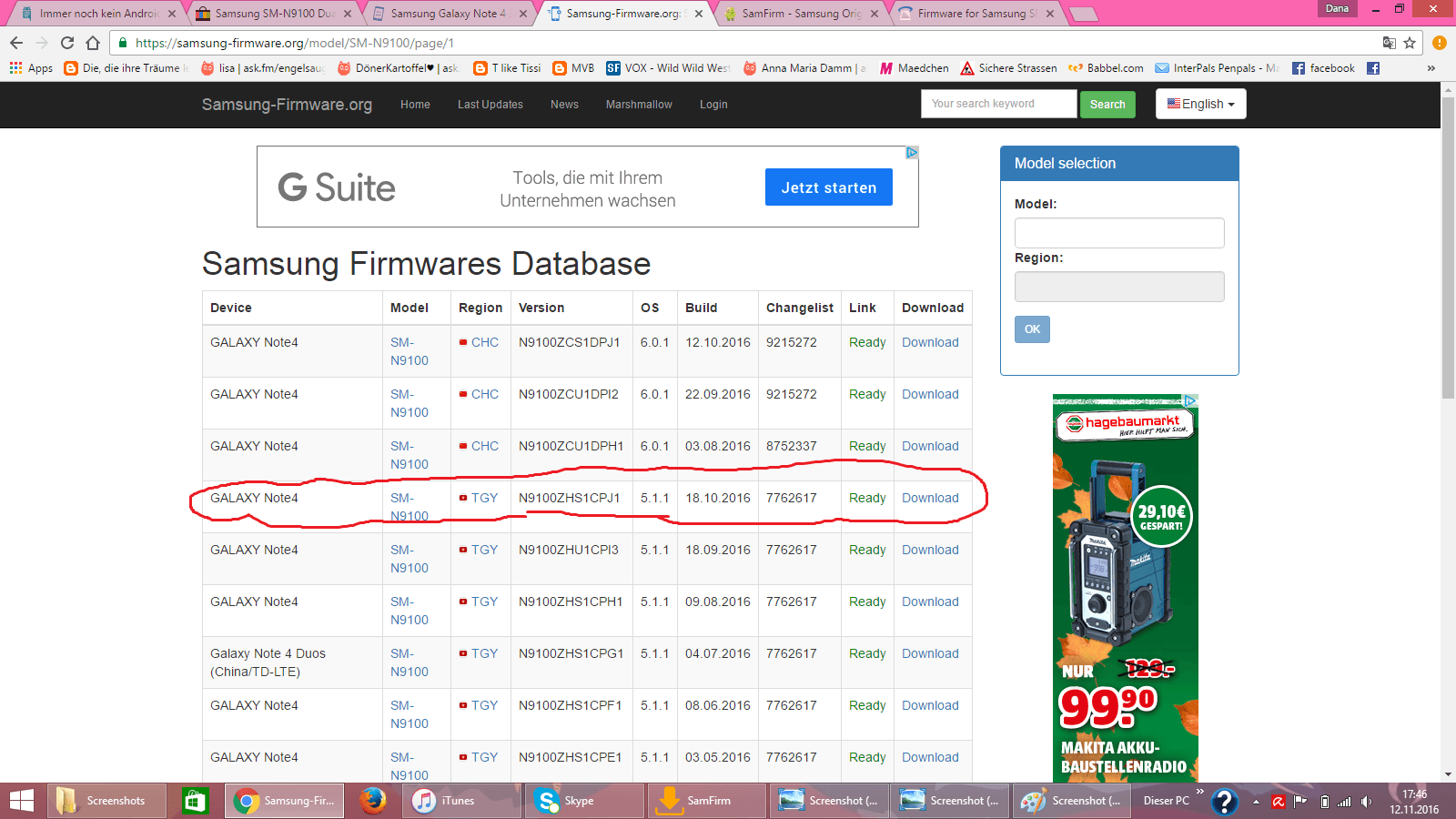The width and height of the screenshot is (1456, 819).
Task: Click the page vertical scrollbar
Action: tap(1448, 247)
